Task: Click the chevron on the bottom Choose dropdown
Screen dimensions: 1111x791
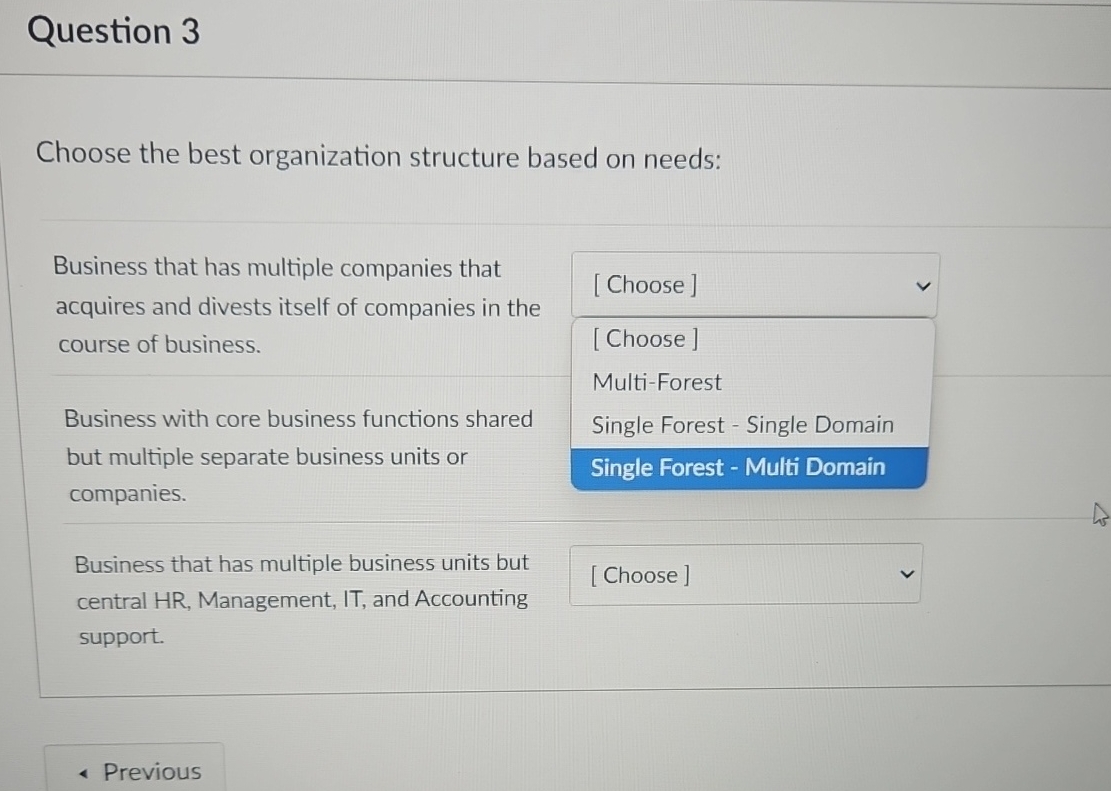Action: point(906,573)
